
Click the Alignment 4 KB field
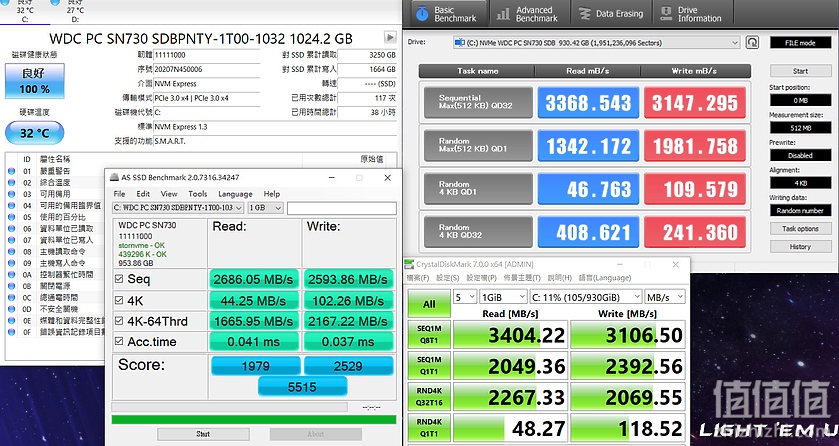point(800,183)
